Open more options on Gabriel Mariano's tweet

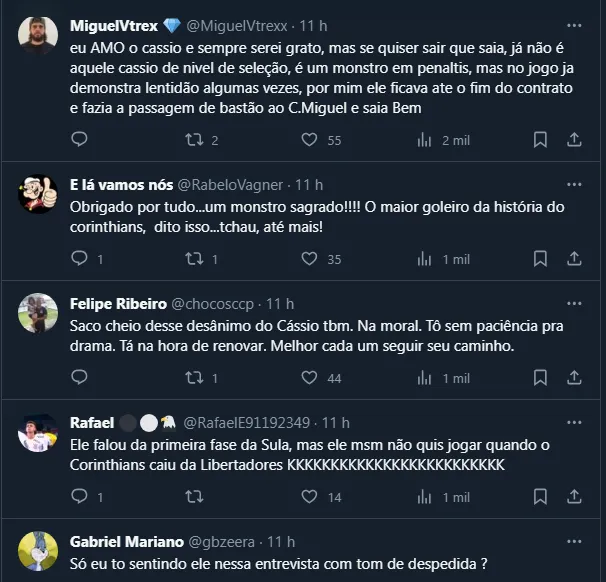coord(573,542)
